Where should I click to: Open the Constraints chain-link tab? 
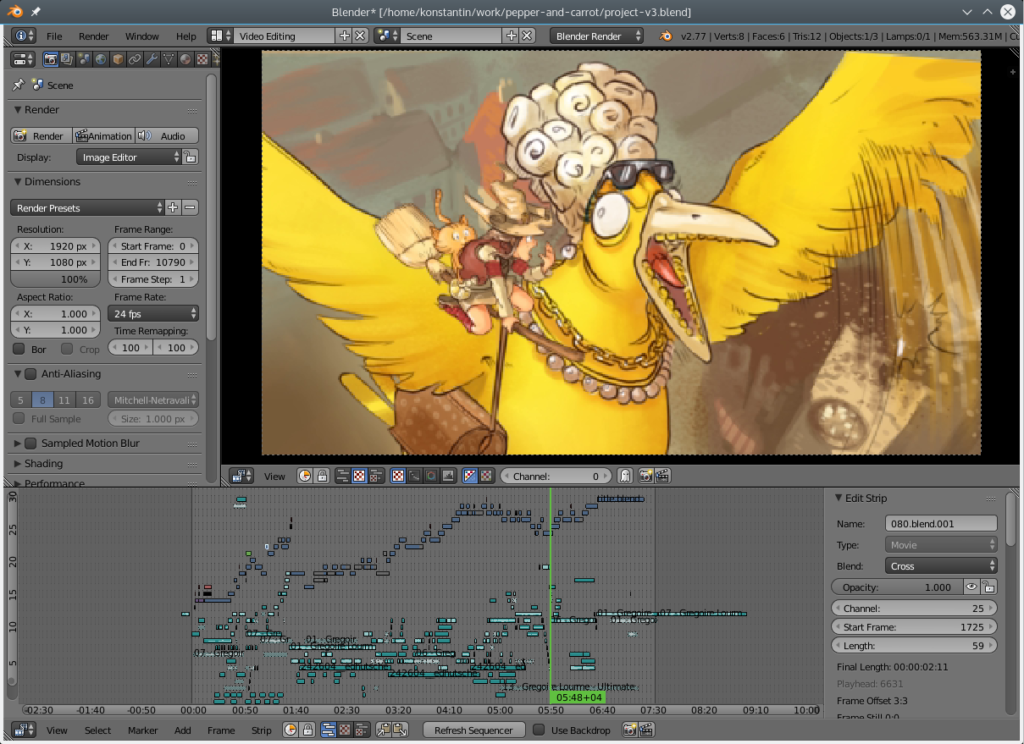[135, 59]
